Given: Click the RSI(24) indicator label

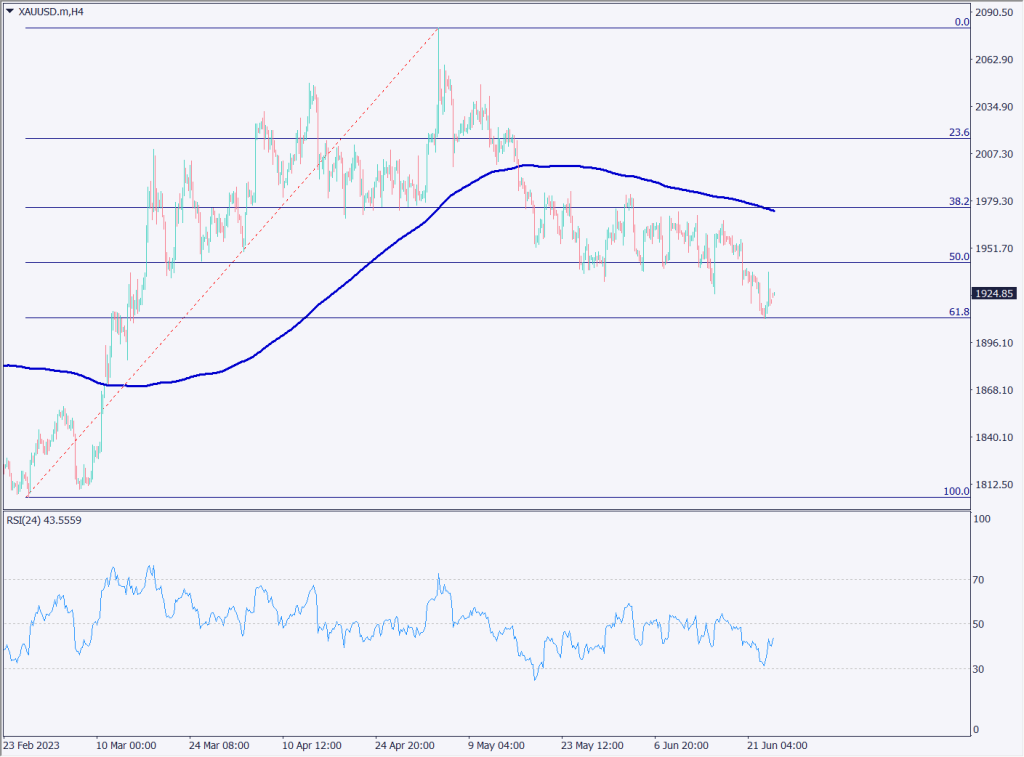Looking at the screenshot, I should coord(46,520).
